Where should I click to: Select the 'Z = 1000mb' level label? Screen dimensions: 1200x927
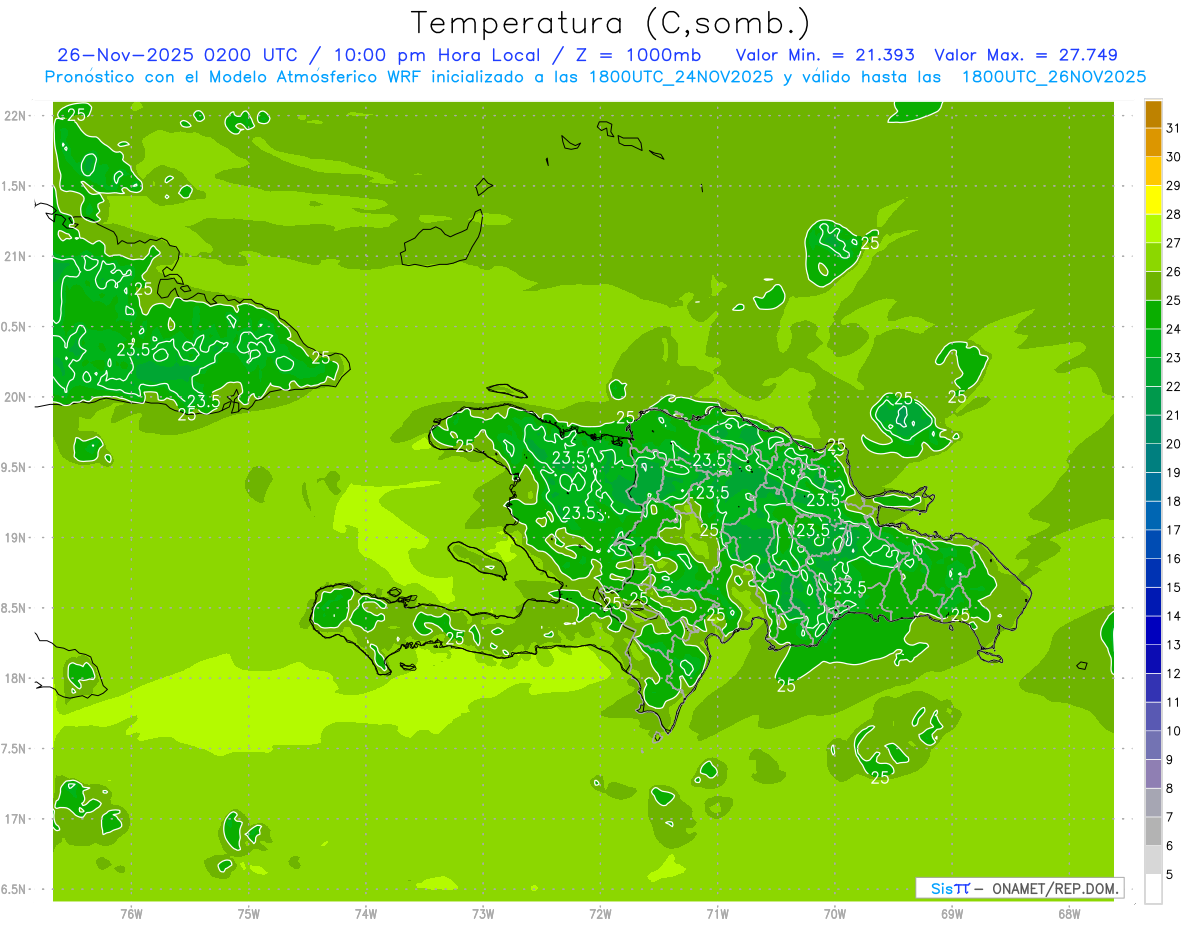click(640, 55)
